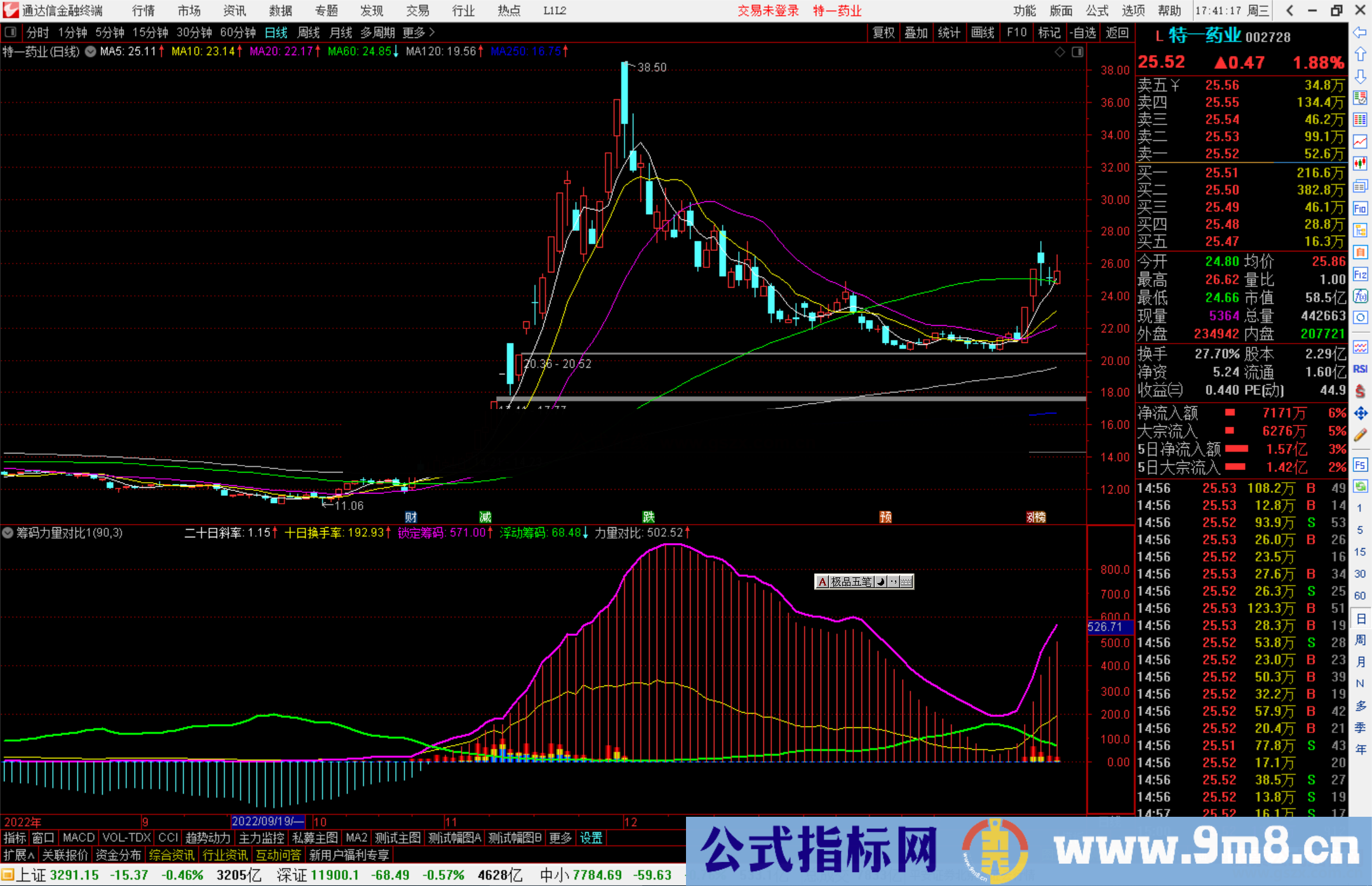
Task: Click the 交易未登录 login link
Action: click(x=768, y=11)
